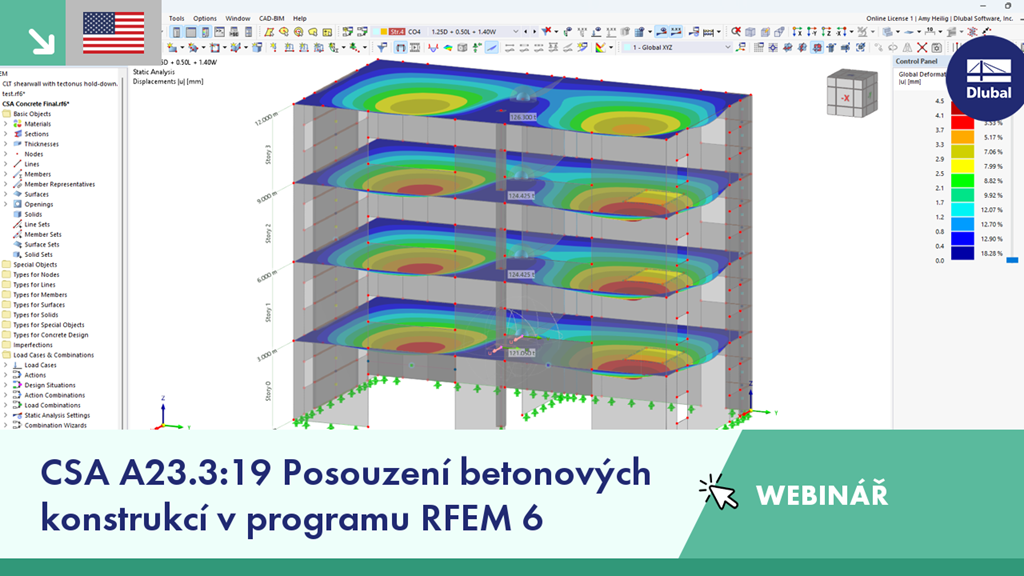The height and width of the screenshot is (576, 1024).
Task: Select CSA Concrete Final.rf6* model in navigator
Action: (36, 104)
